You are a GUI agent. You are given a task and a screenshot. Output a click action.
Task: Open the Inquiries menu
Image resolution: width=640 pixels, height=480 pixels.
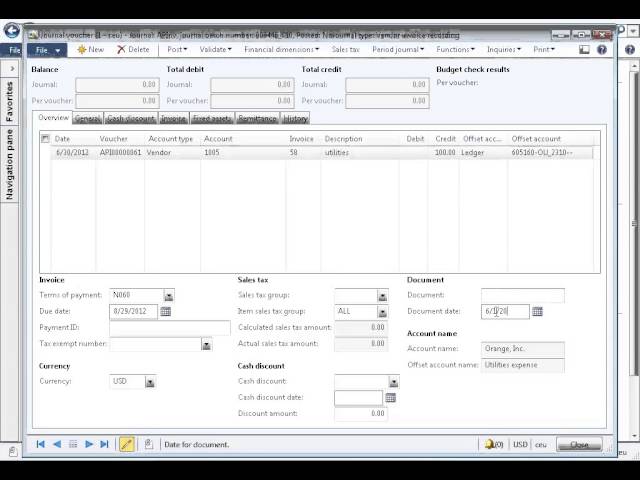coord(504,49)
